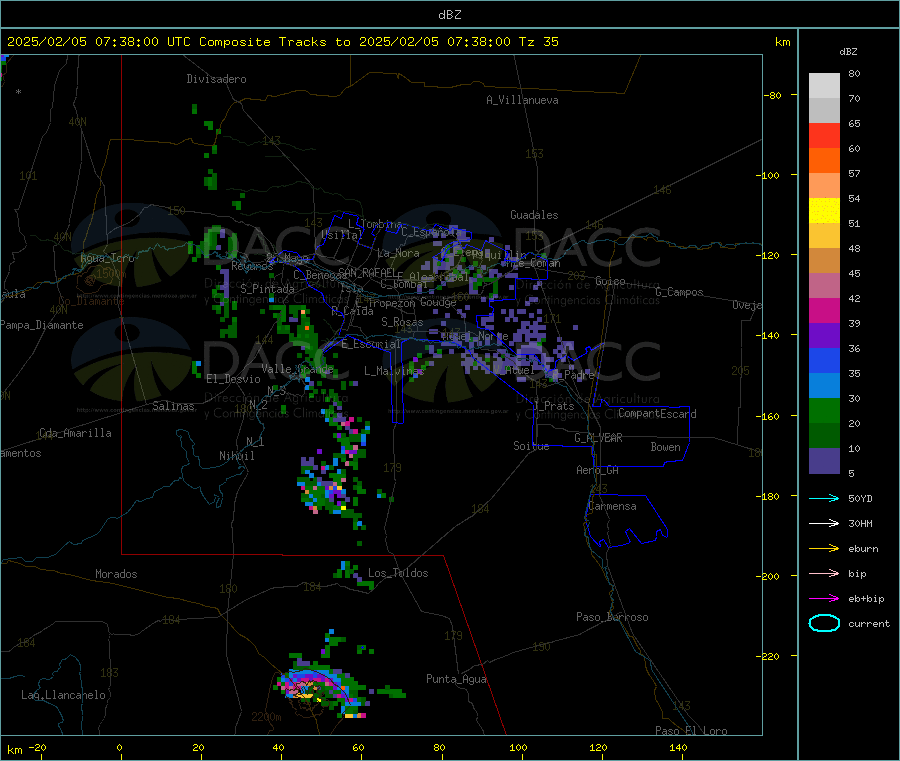The width and height of the screenshot is (900, 761).
Task: Click the L_Malvinas place label
Action: point(394,371)
